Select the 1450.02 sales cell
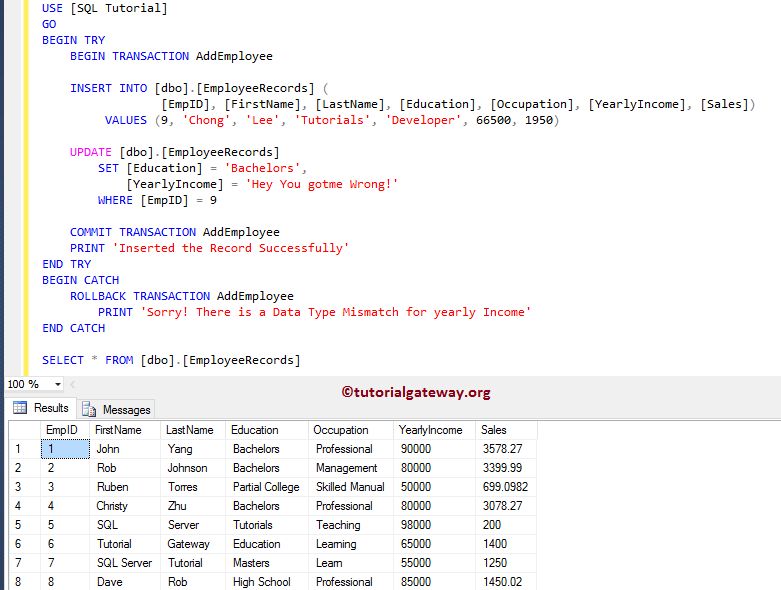Viewport: 781px width, 590px height. [507, 582]
